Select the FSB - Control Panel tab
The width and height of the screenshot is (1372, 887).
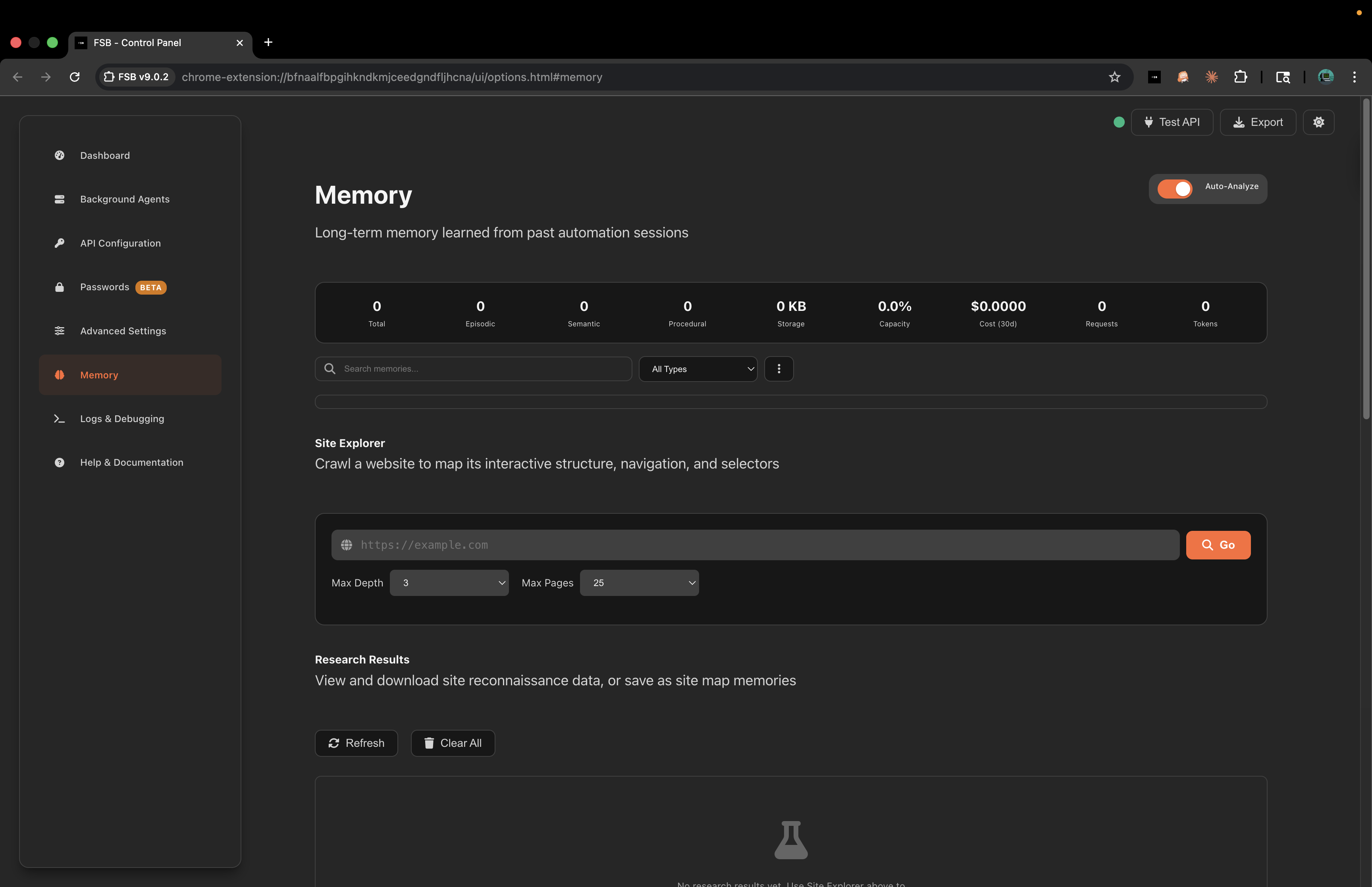[x=161, y=42]
